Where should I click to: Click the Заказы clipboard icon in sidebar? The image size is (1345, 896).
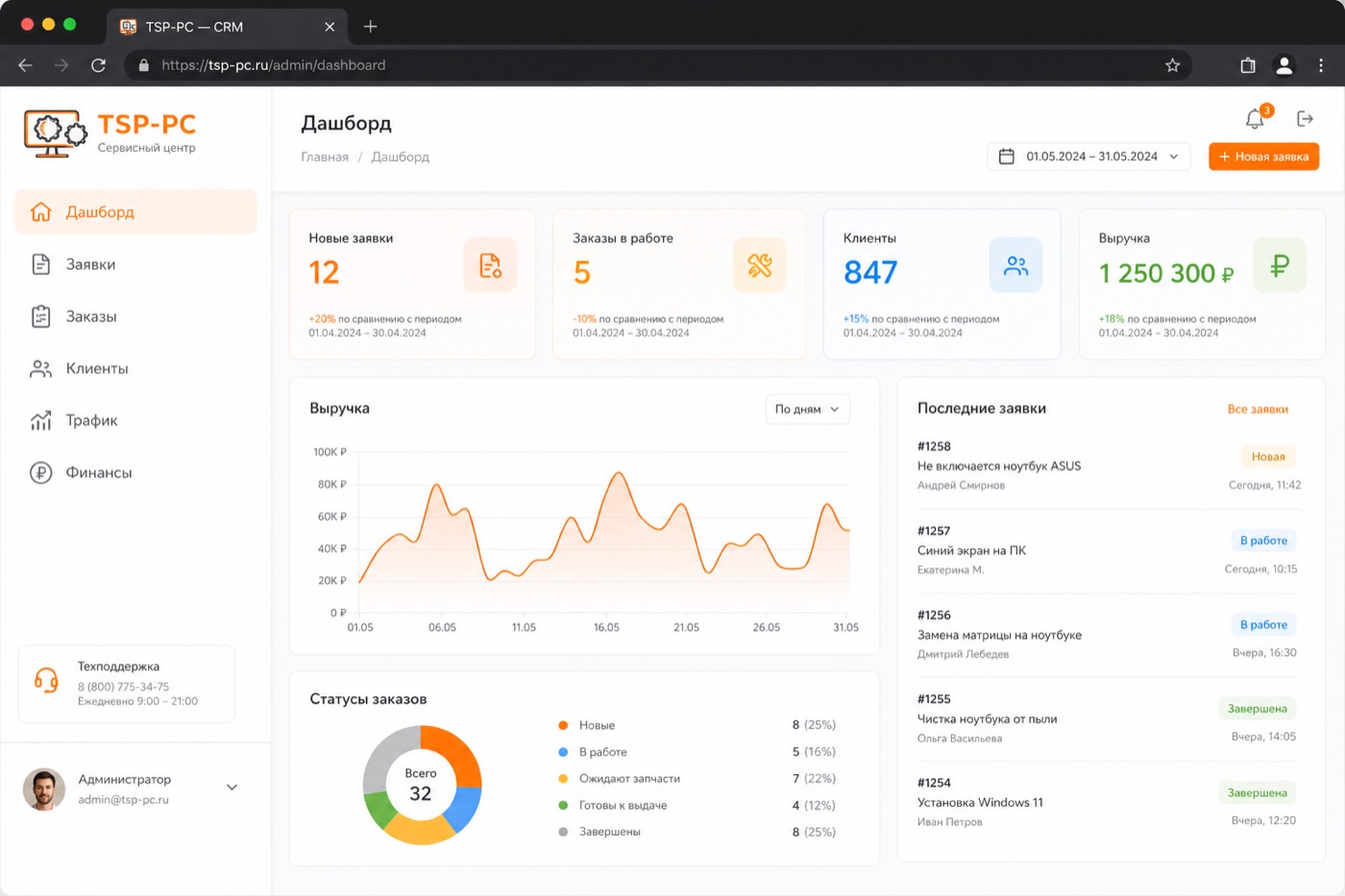click(x=40, y=316)
